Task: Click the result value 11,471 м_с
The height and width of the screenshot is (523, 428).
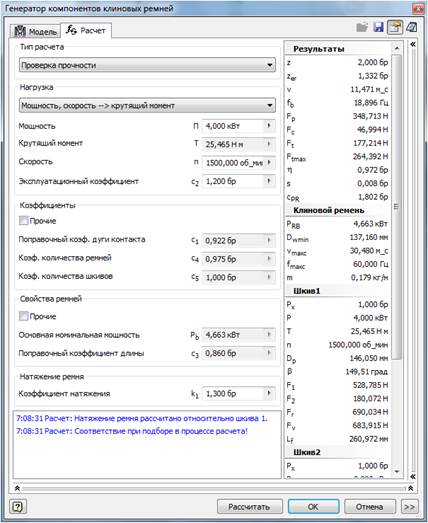Action: pyautogui.click(x=369, y=89)
